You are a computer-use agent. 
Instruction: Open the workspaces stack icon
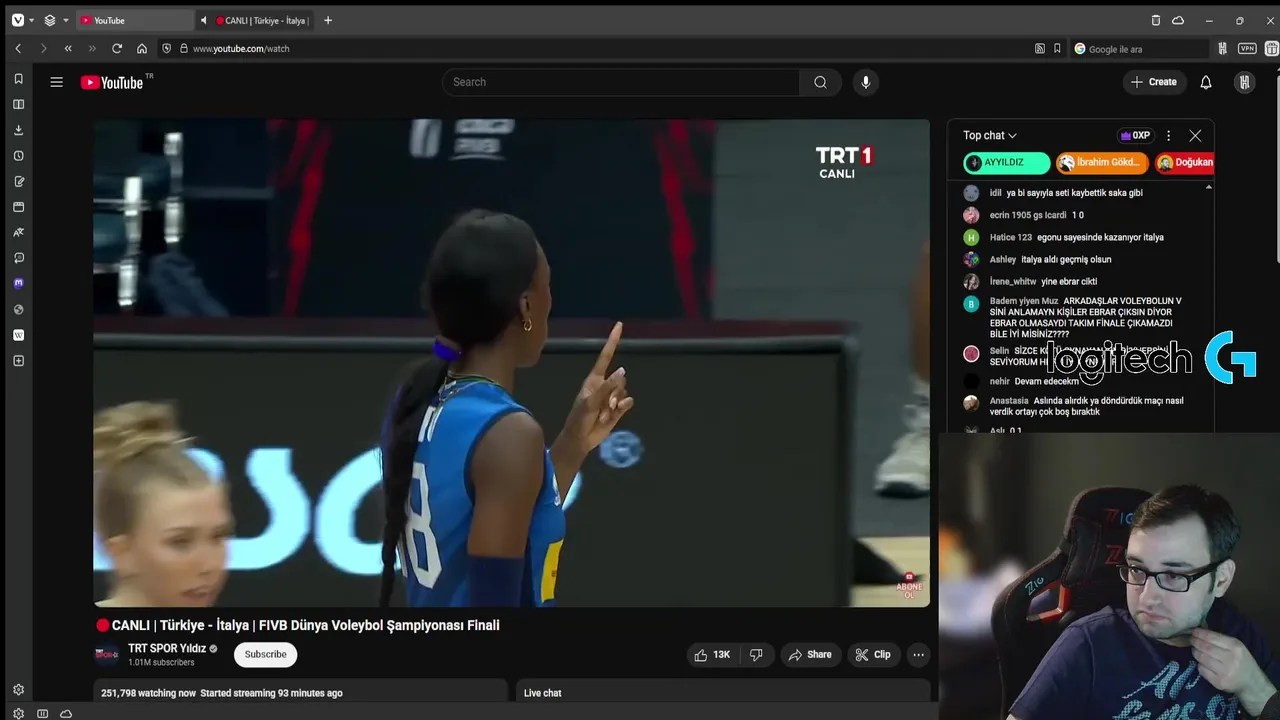click(50, 20)
